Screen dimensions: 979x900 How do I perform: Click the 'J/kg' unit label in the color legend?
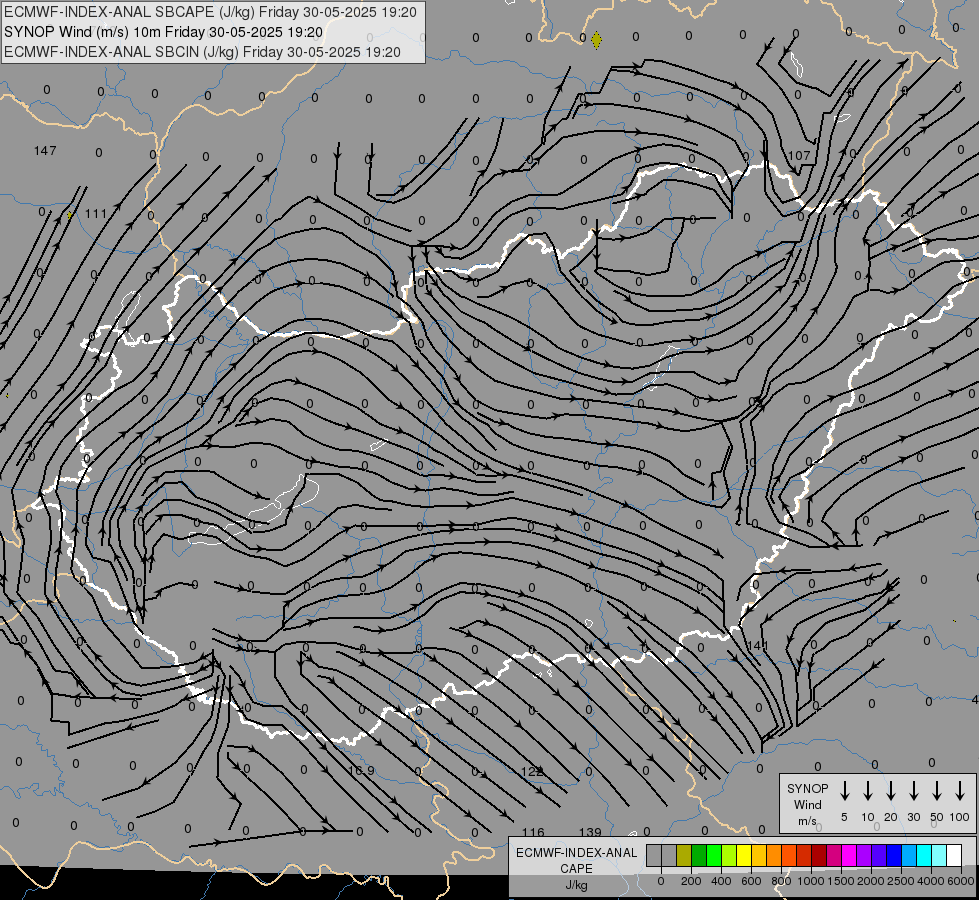tap(576, 885)
